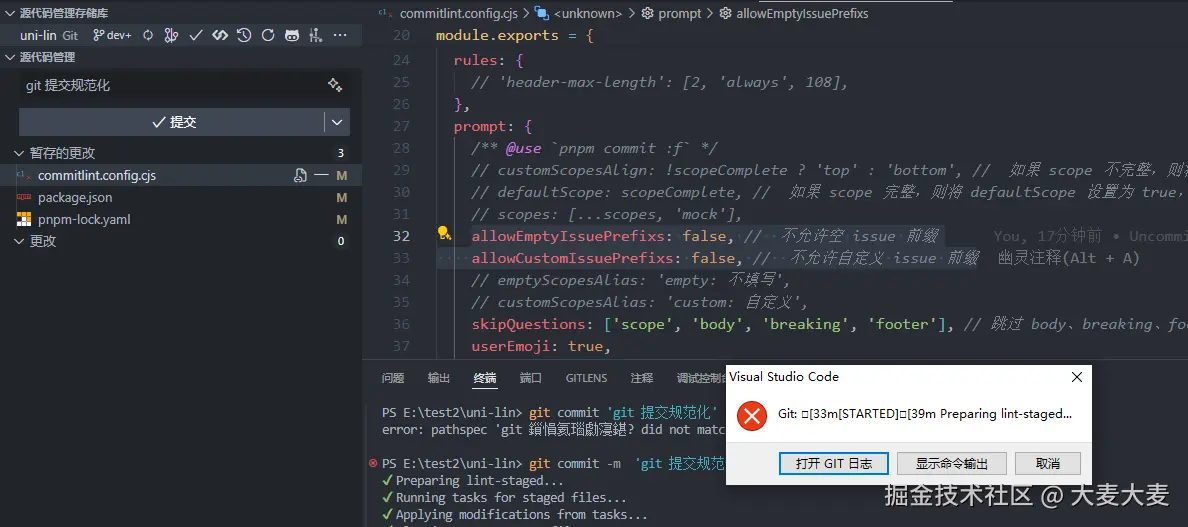1188x527 pixels.
Task: Click 显示命令输出 in the dialog
Action: 952,463
